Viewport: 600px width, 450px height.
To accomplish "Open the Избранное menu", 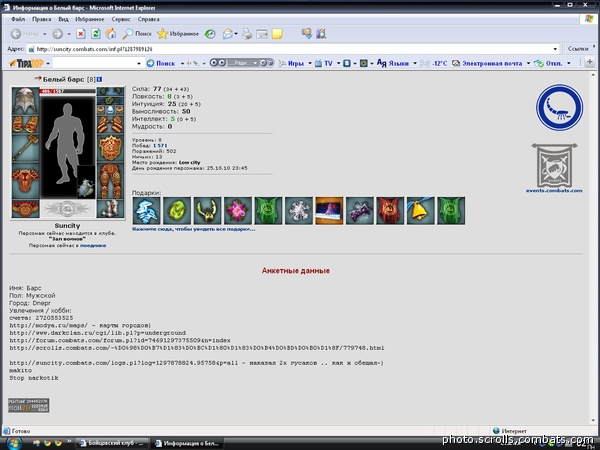I will pos(90,19).
